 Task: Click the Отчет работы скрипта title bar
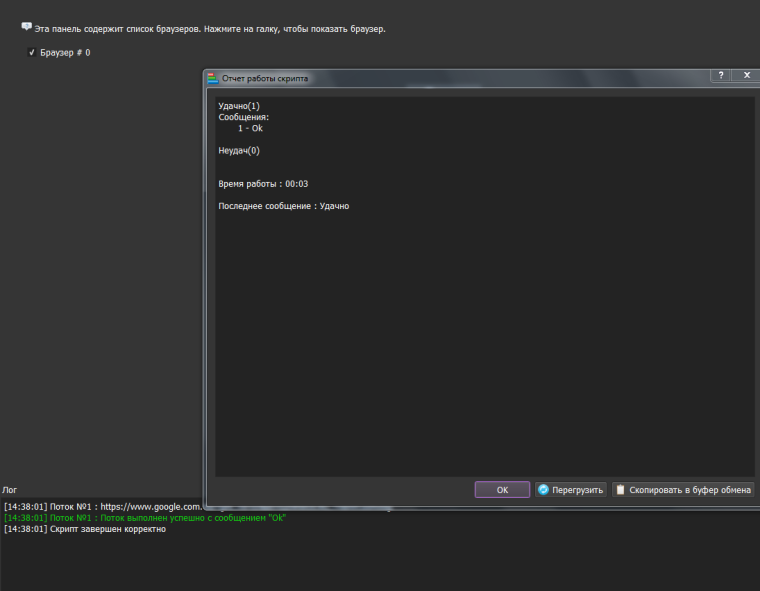tap(450, 78)
